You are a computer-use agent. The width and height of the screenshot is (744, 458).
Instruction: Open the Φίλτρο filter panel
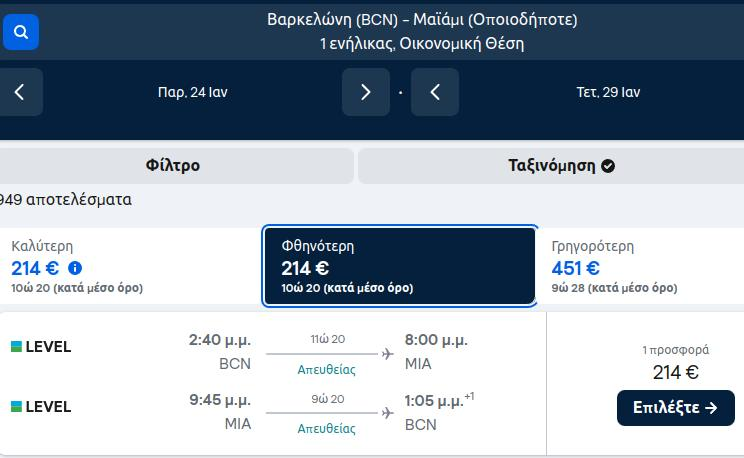pyautogui.click(x=174, y=166)
